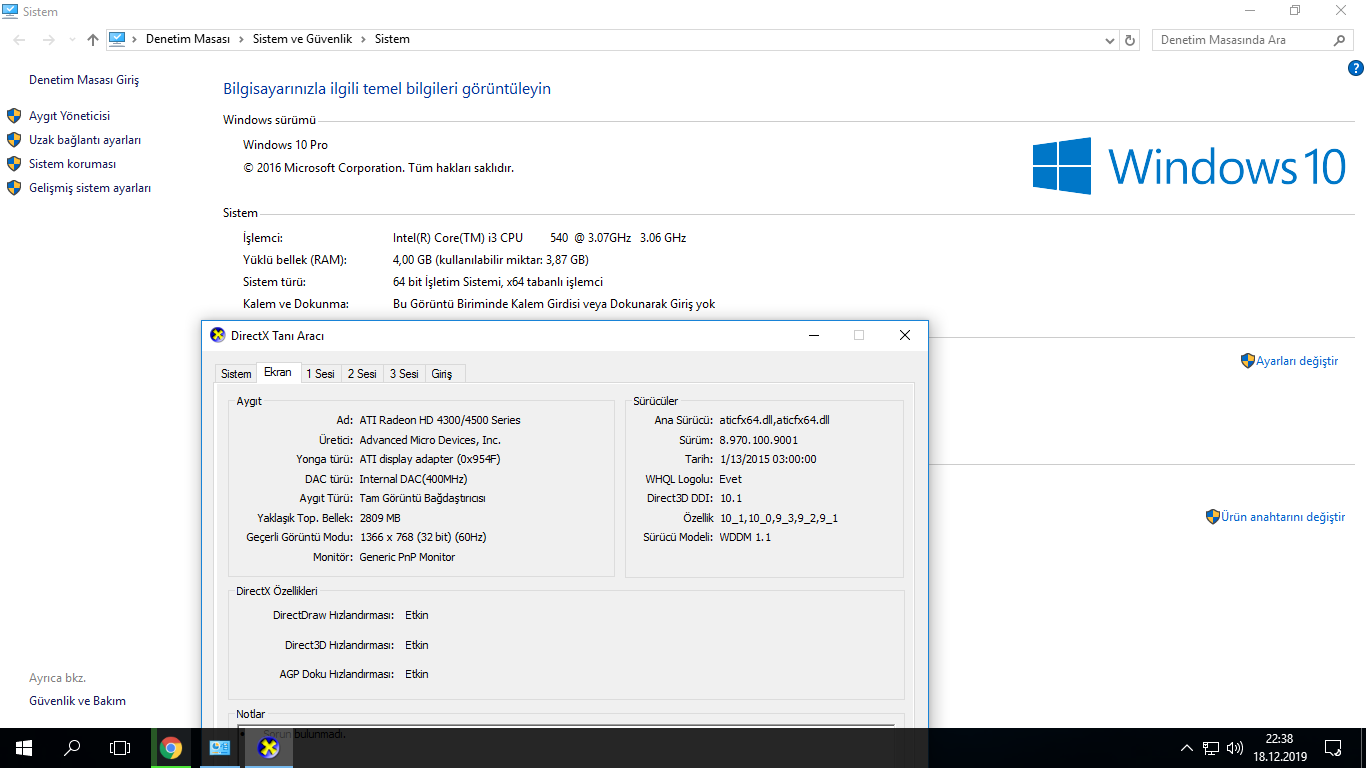1366x768 pixels.
Task: Click the Sistem window title icon
Action: (x=11, y=11)
